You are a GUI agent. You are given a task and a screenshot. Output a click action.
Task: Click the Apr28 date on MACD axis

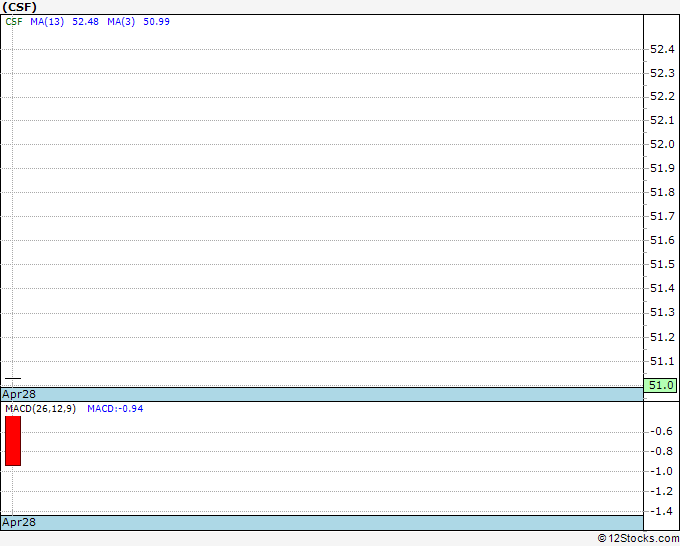coord(19,522)
